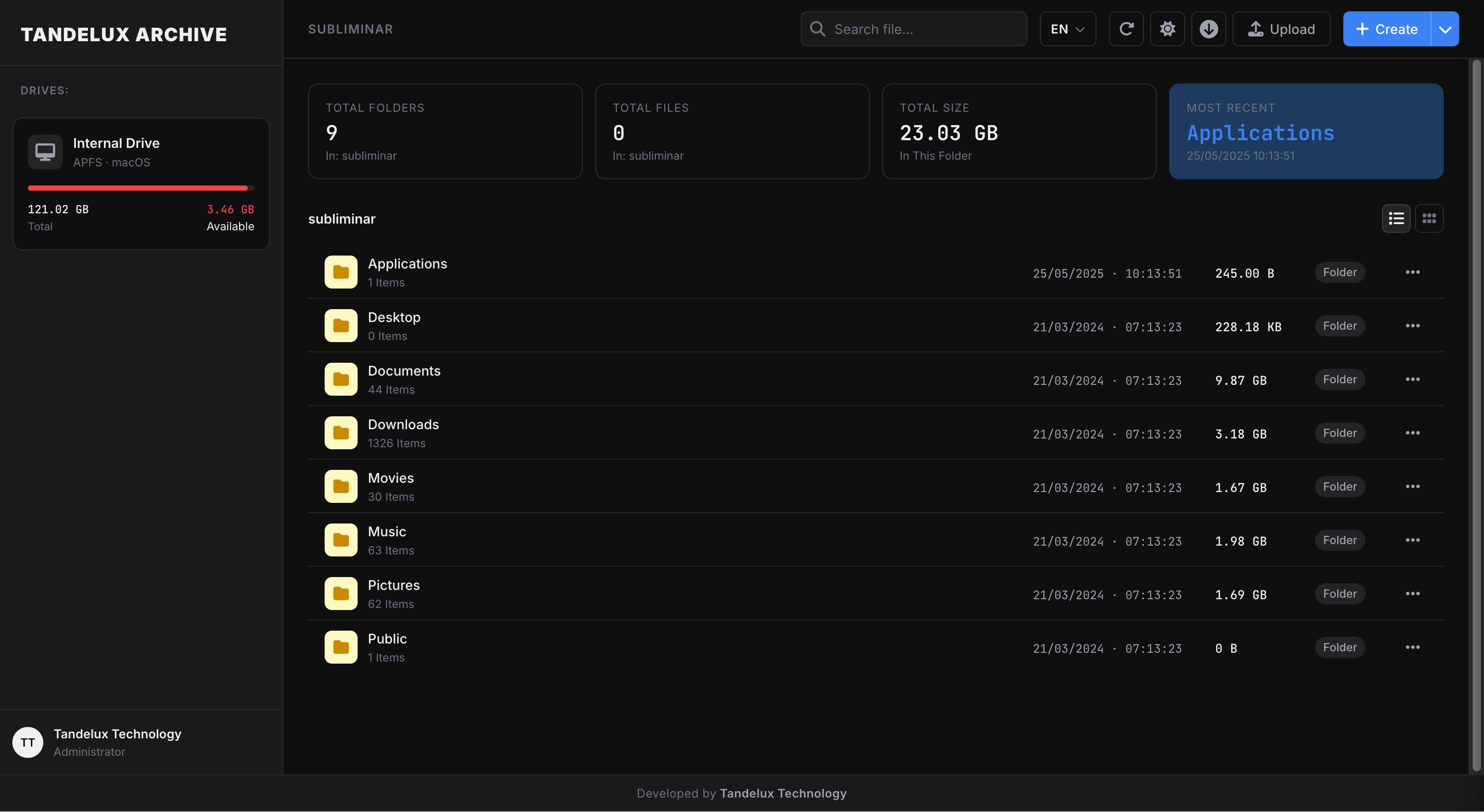Focus the Search file input field
Viewport: 1484px width, 812px height.
coord(914,29)
